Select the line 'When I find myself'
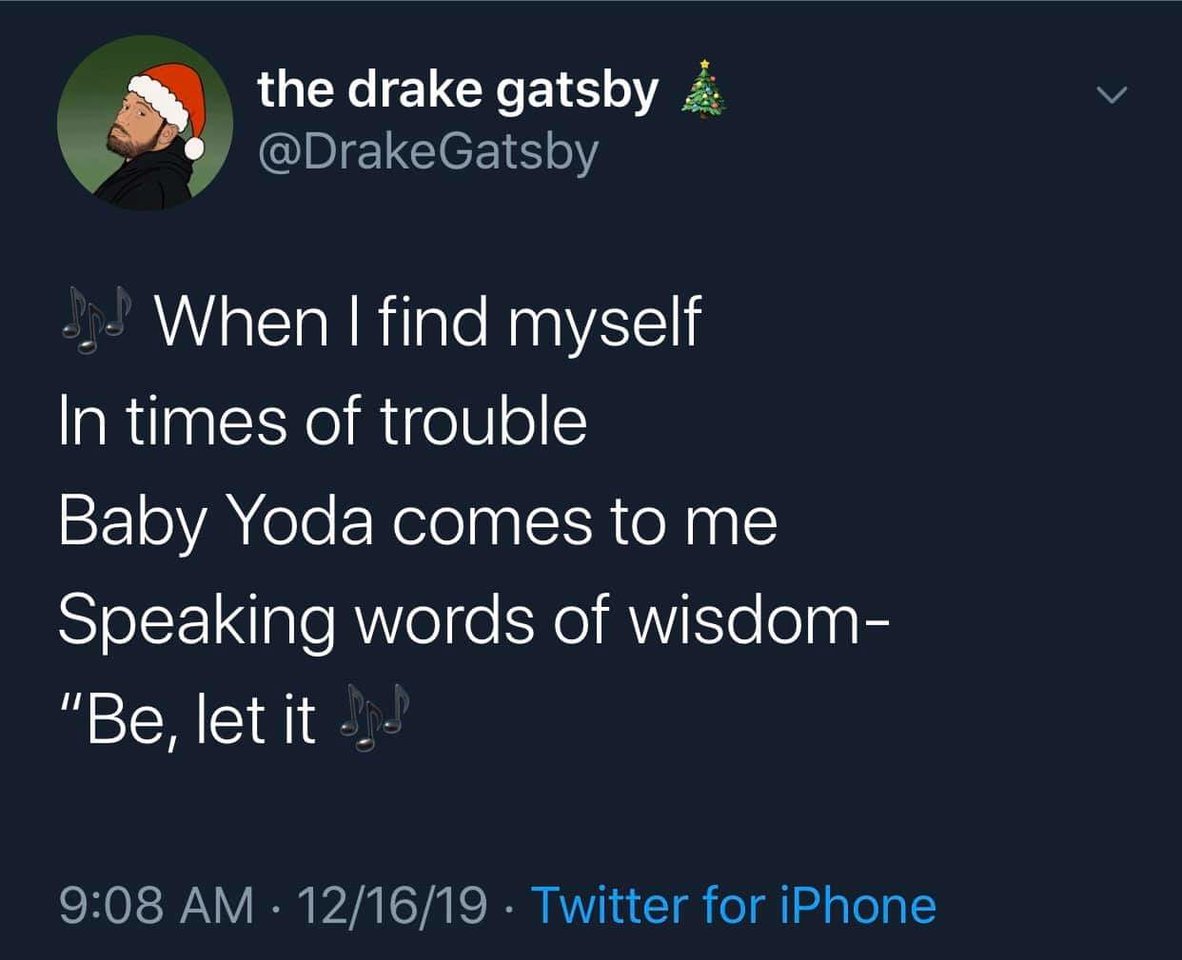Image resolution: width=1182 pixels, height=960 pixels. click(x=428, y=323)
